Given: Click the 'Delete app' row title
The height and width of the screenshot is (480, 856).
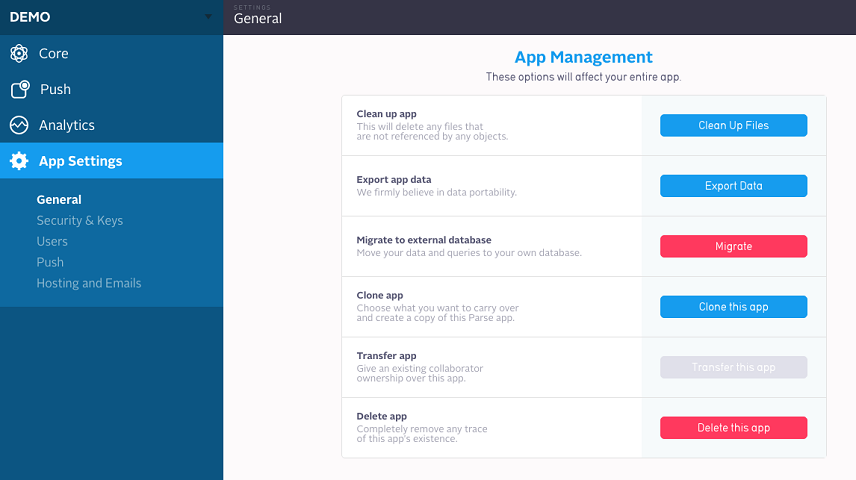Looking at the screenshot, I should coord(382,416).
